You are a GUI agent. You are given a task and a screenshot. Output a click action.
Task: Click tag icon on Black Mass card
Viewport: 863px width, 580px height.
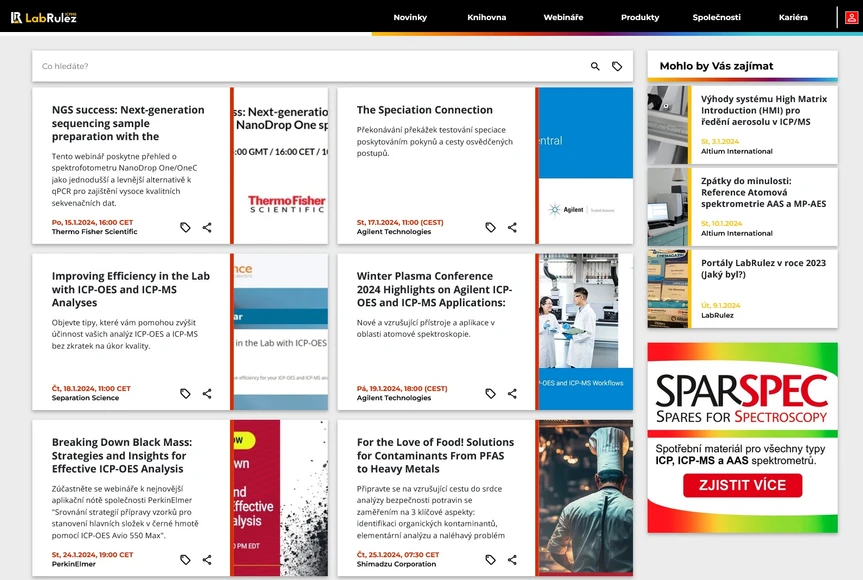point(185,560)
